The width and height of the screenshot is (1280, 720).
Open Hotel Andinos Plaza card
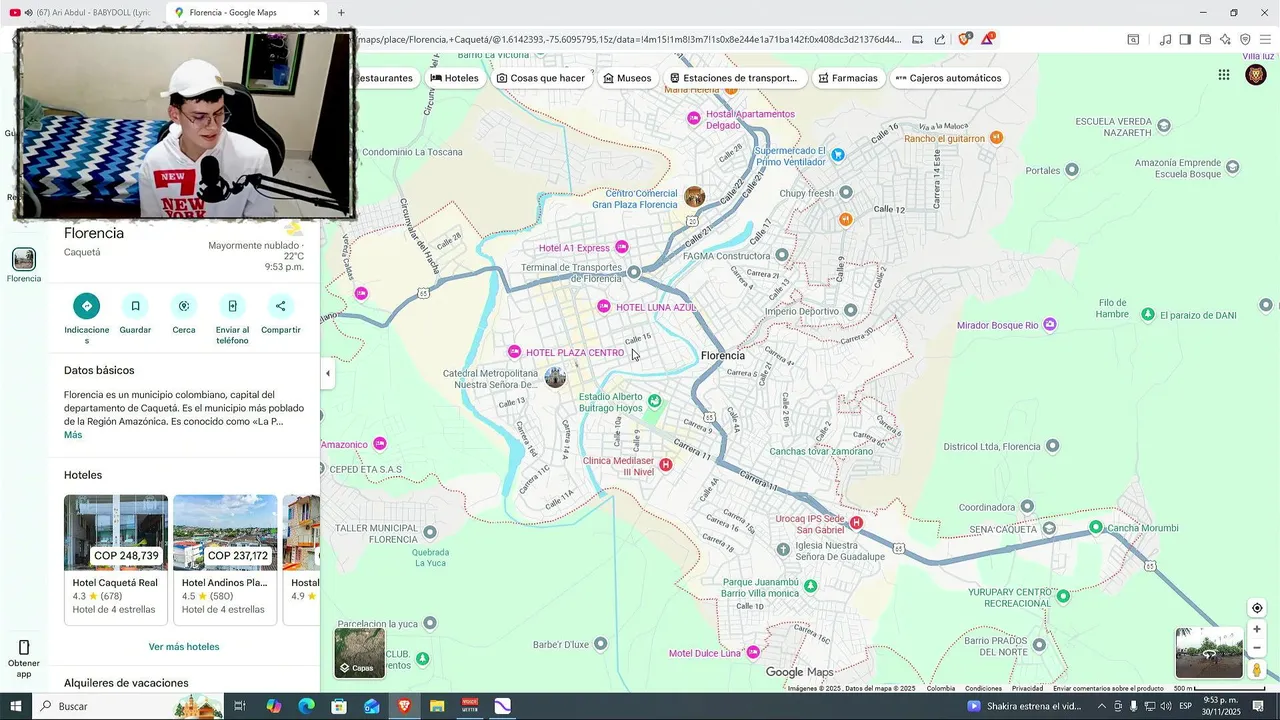[x=225, y=560]
